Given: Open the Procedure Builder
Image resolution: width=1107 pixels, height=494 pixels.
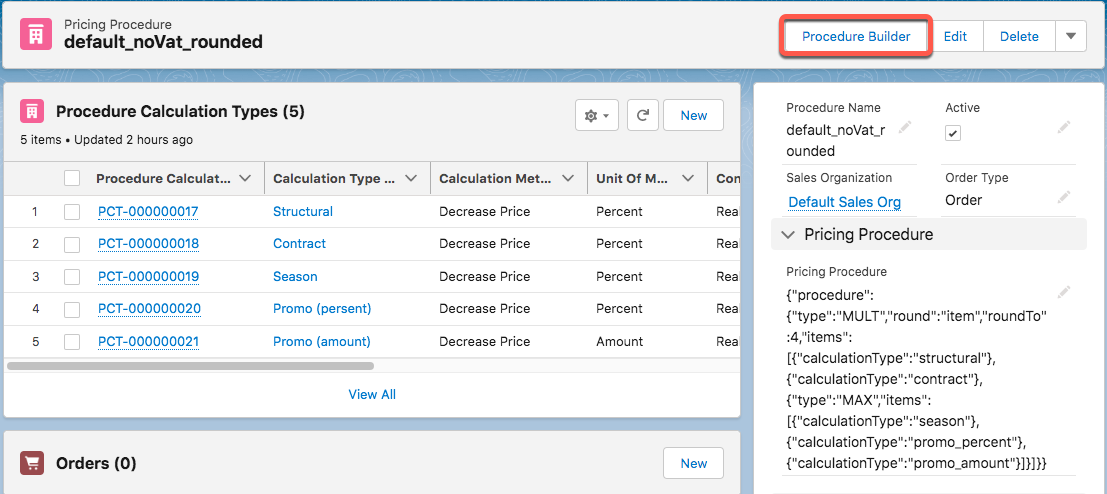Looking at the screenshot, I should coord(856,36).
